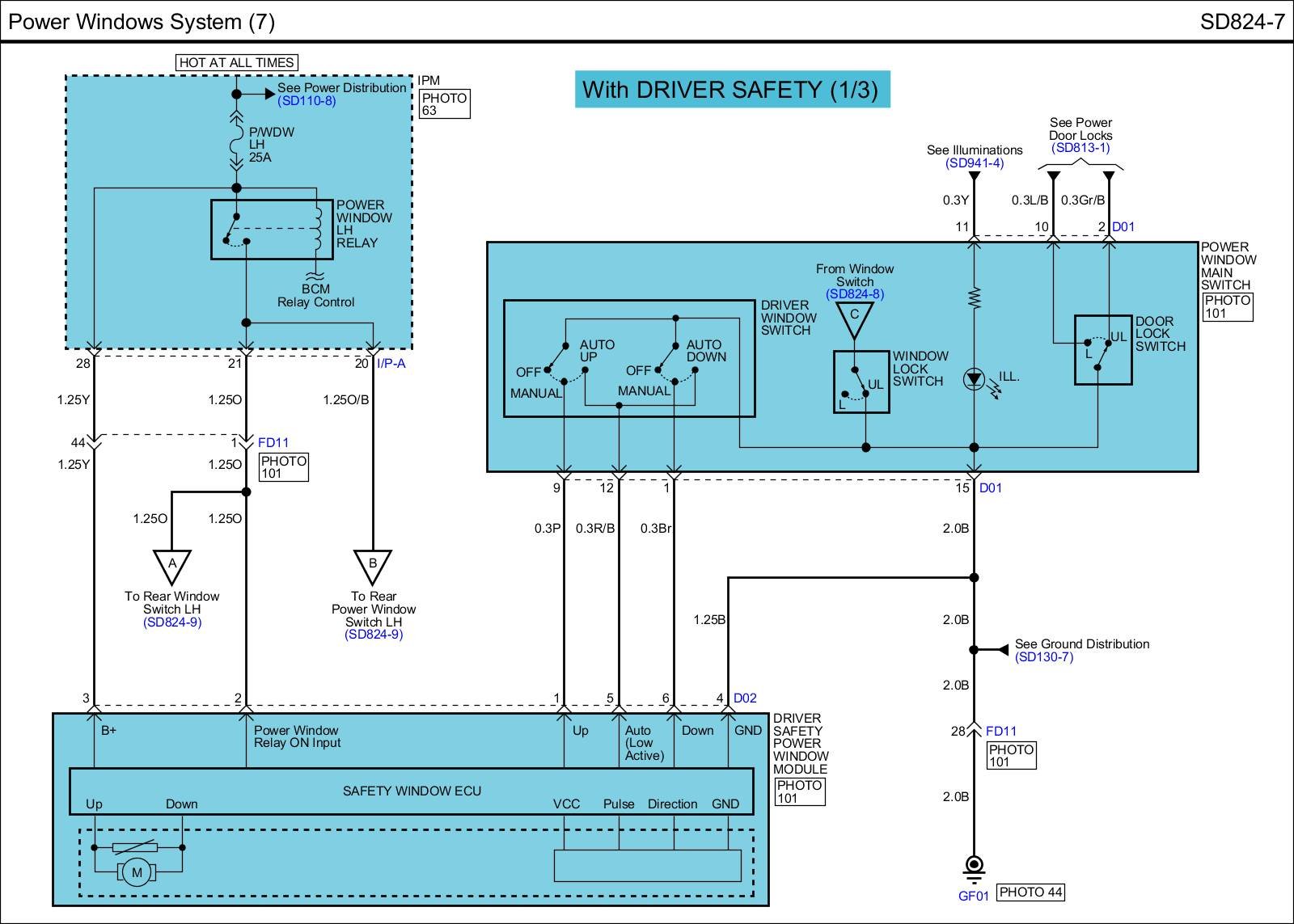Viewport: 1294px width, 924px height.
Task: Click the FD11 label near pin 28
Action: pyautogui.click(x=1001, y=732)
